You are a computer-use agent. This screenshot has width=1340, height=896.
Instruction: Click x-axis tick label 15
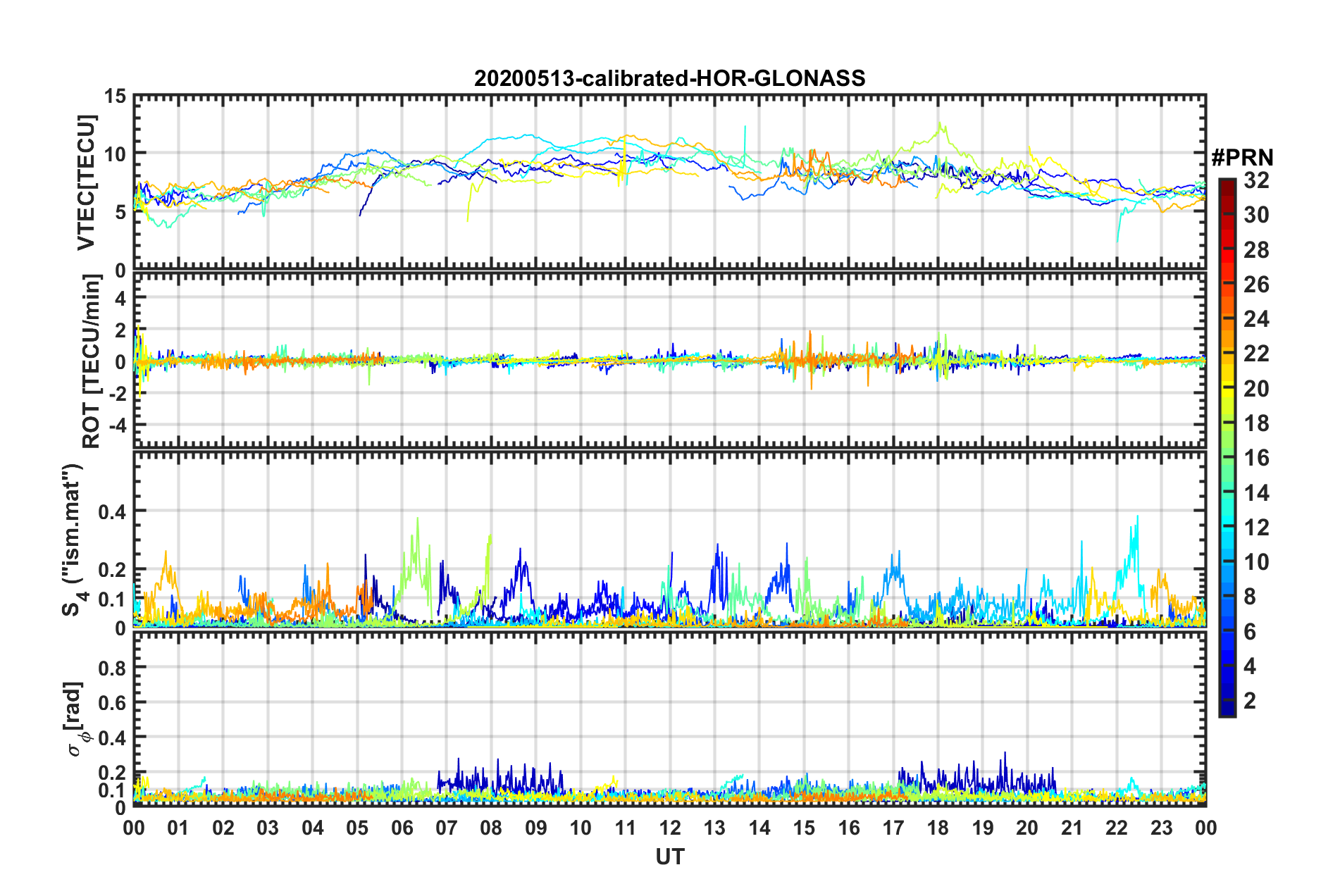pyautogui.click(x=804, y=828)
